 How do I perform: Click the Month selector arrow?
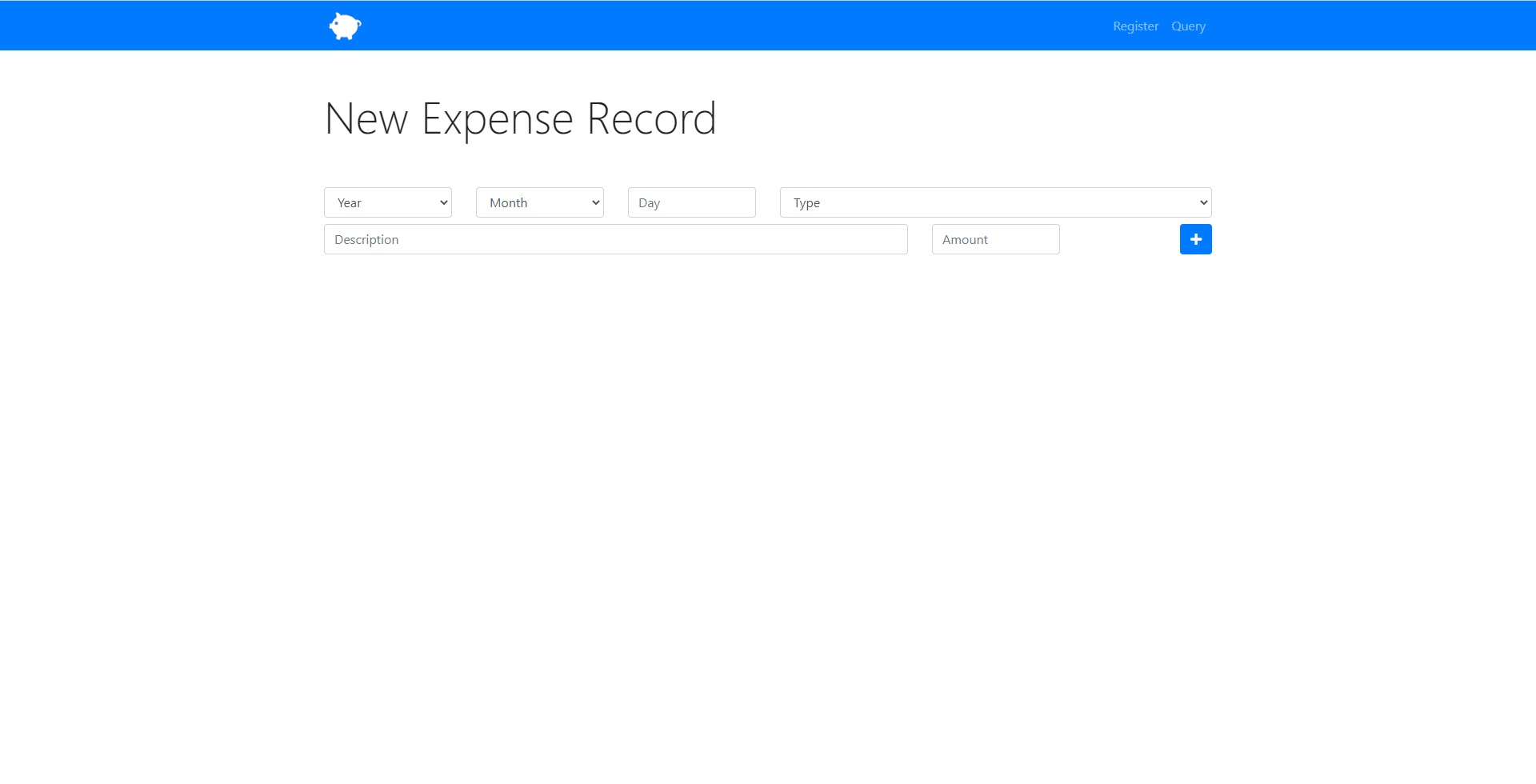tap(594, 202)
